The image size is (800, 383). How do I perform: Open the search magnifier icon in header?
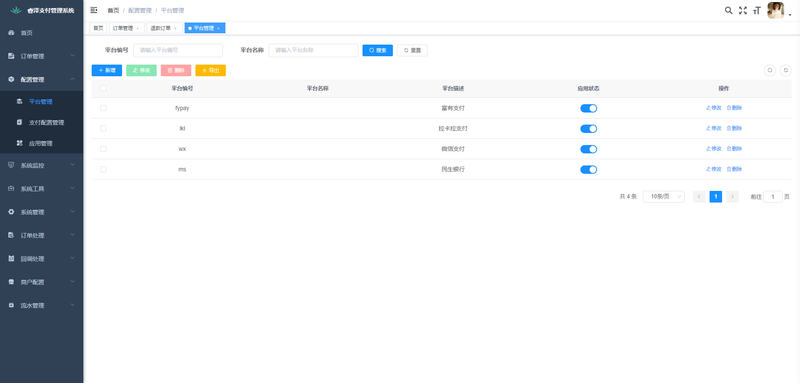(x=729, y=10)
